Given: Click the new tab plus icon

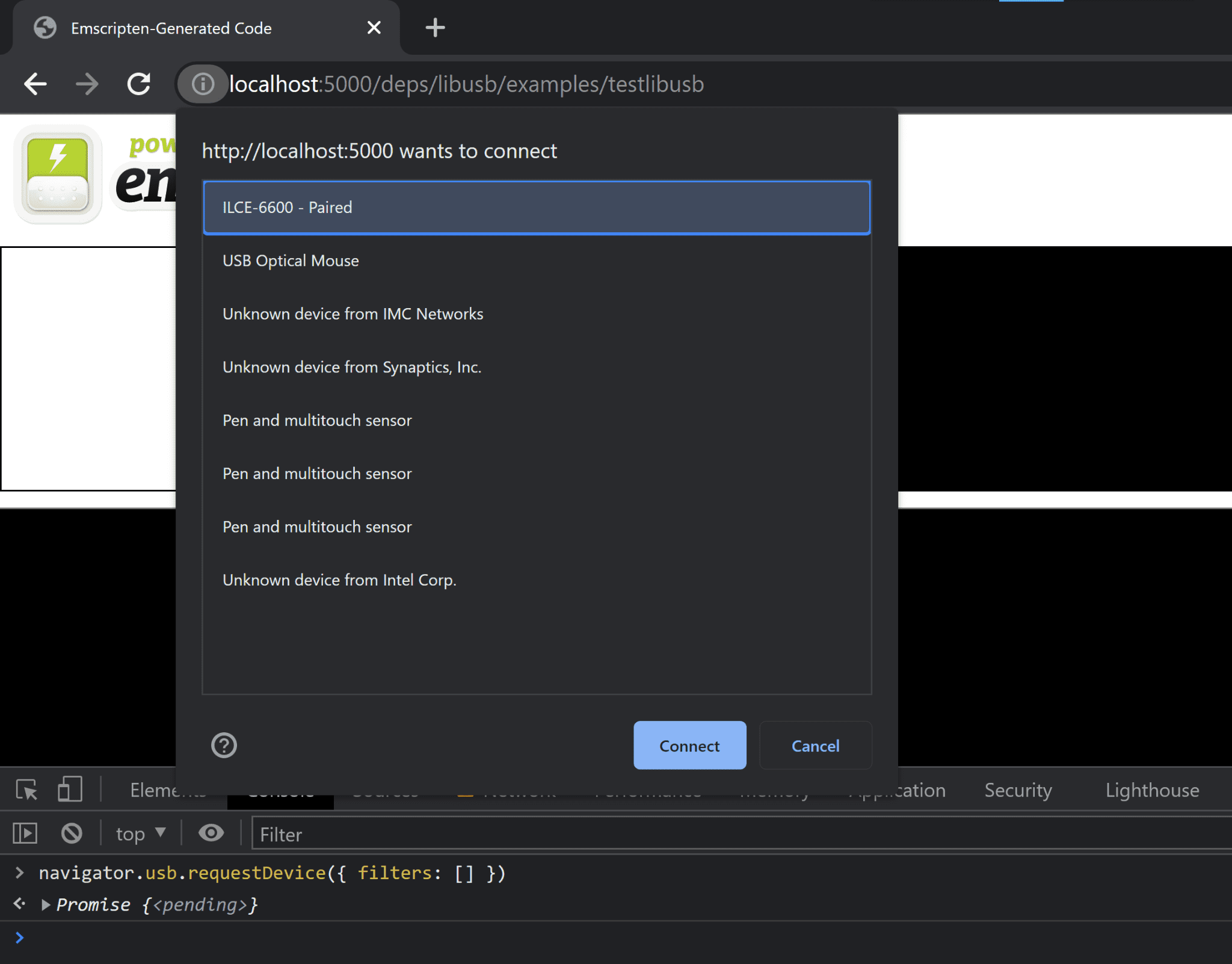Looking at the screenshot, I should click(x=432, y=27).
